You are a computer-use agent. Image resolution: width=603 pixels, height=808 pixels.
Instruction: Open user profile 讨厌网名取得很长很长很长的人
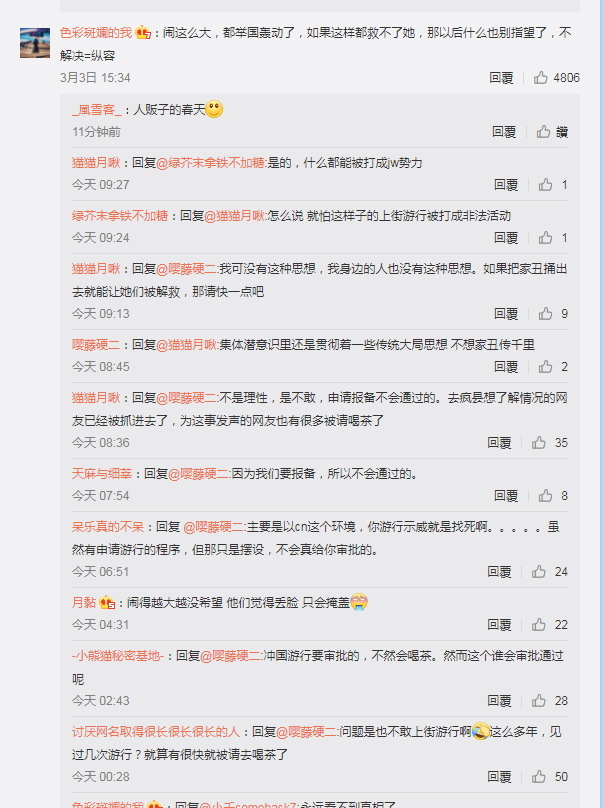[156, 732]
